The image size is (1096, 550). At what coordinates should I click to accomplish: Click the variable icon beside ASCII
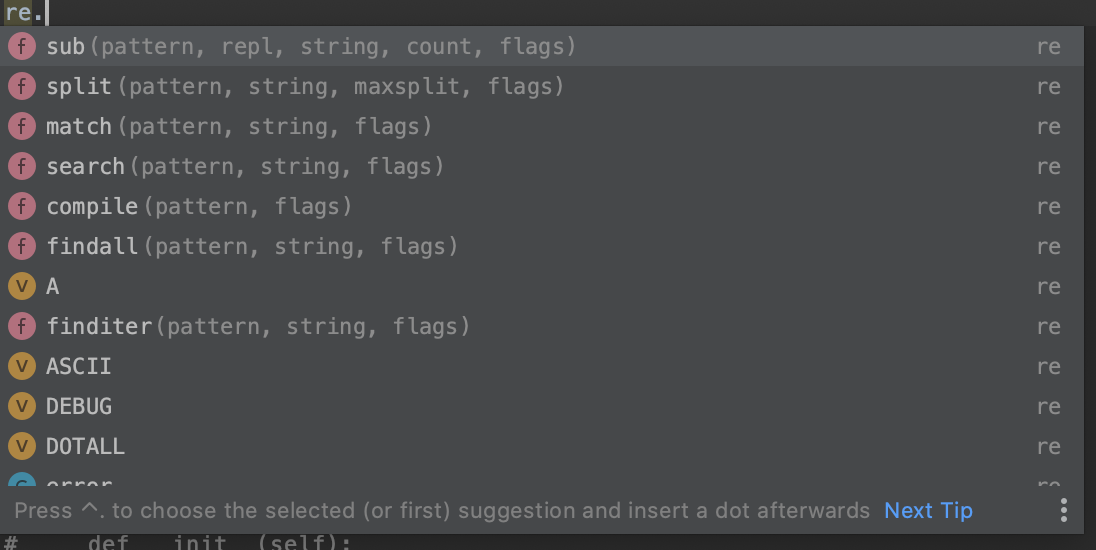point(21,367)
